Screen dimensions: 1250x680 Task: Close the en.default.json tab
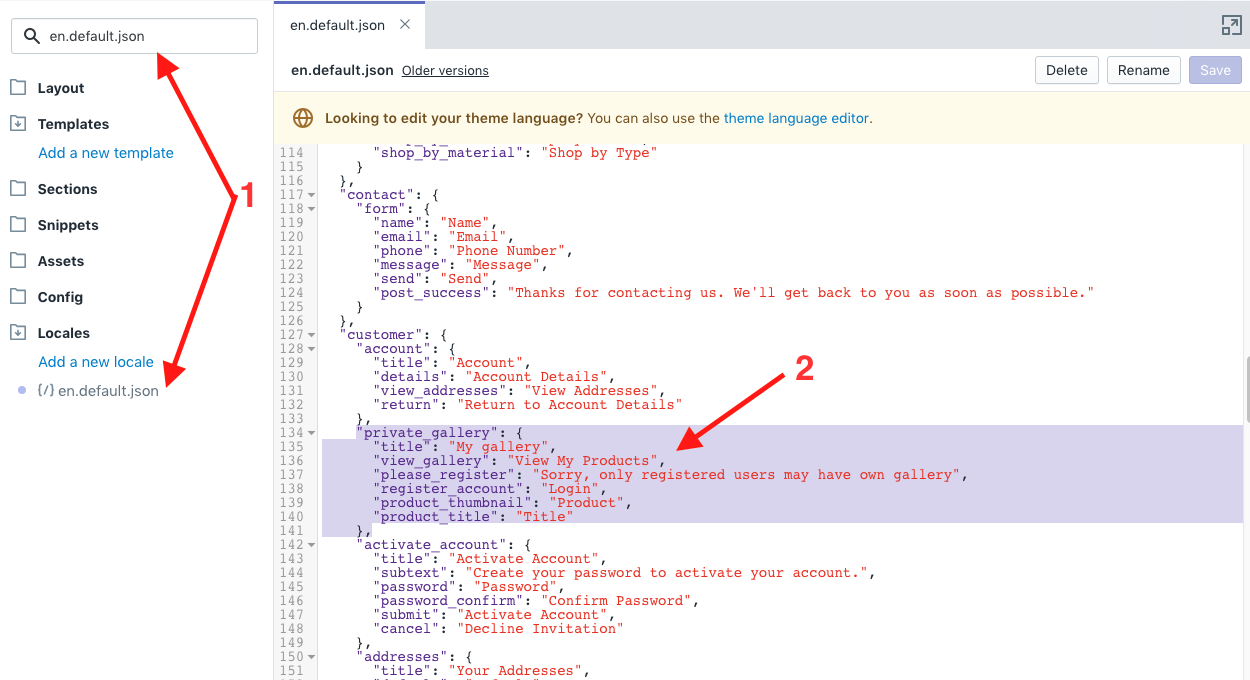[x=404, y=24]
